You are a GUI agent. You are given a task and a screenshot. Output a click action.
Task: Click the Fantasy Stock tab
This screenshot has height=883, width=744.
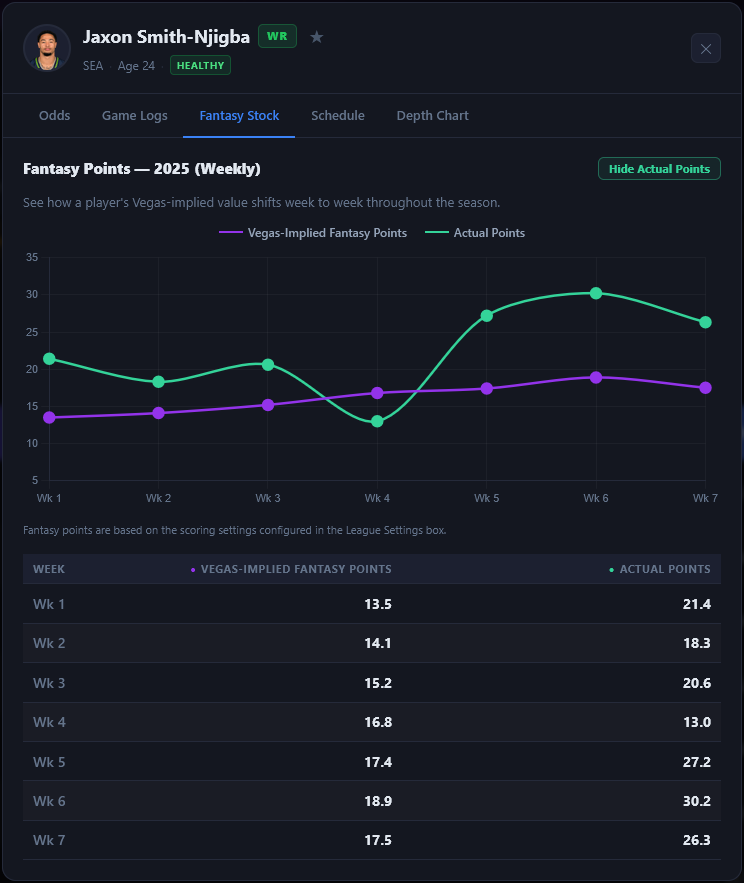click(239, 115)
